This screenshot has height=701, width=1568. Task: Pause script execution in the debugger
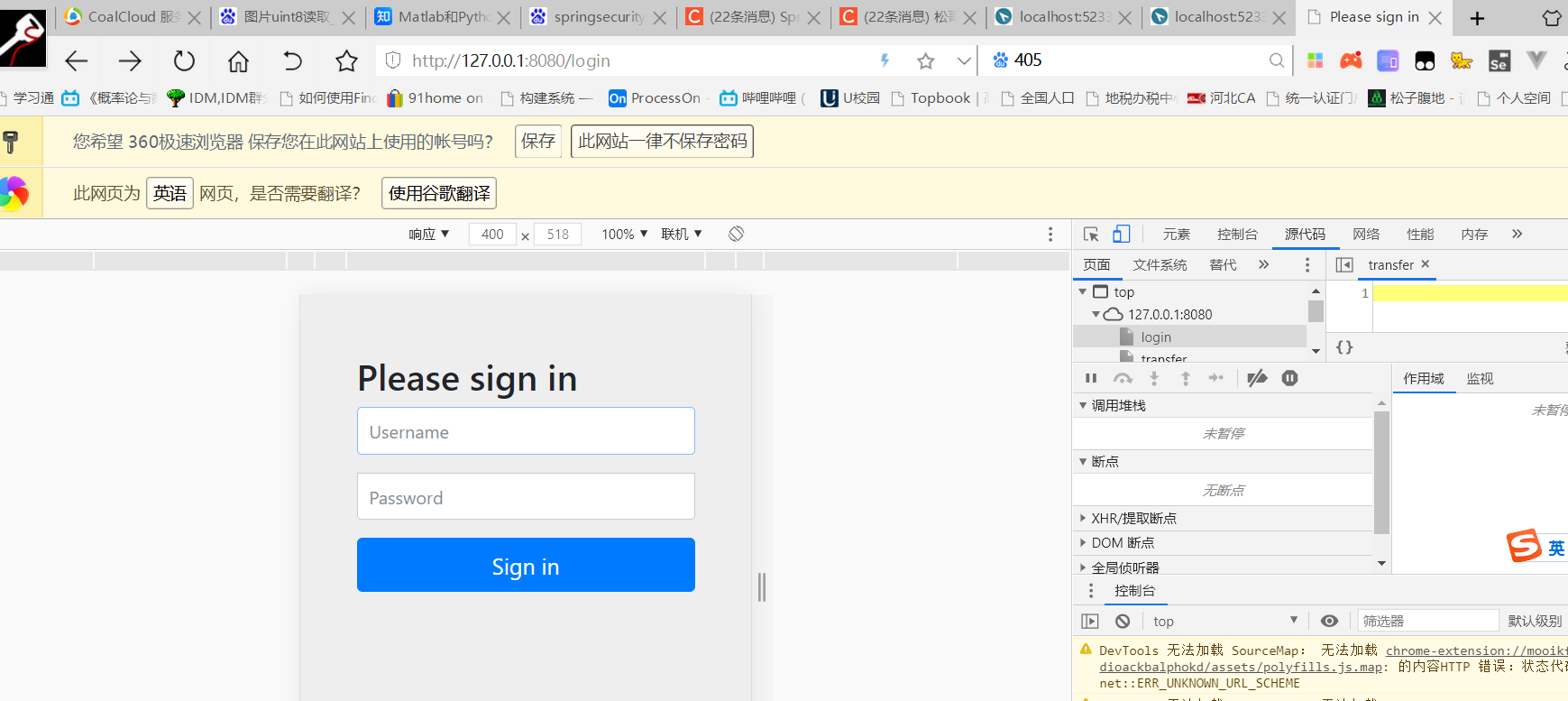[1091, 378]
